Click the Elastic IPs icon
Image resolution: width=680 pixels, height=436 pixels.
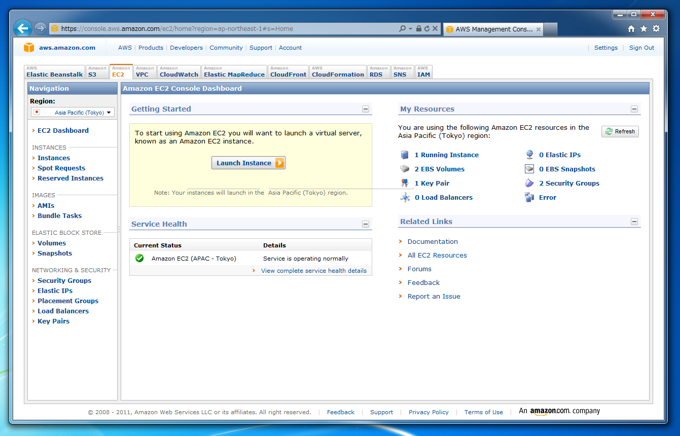pos(530,155)
